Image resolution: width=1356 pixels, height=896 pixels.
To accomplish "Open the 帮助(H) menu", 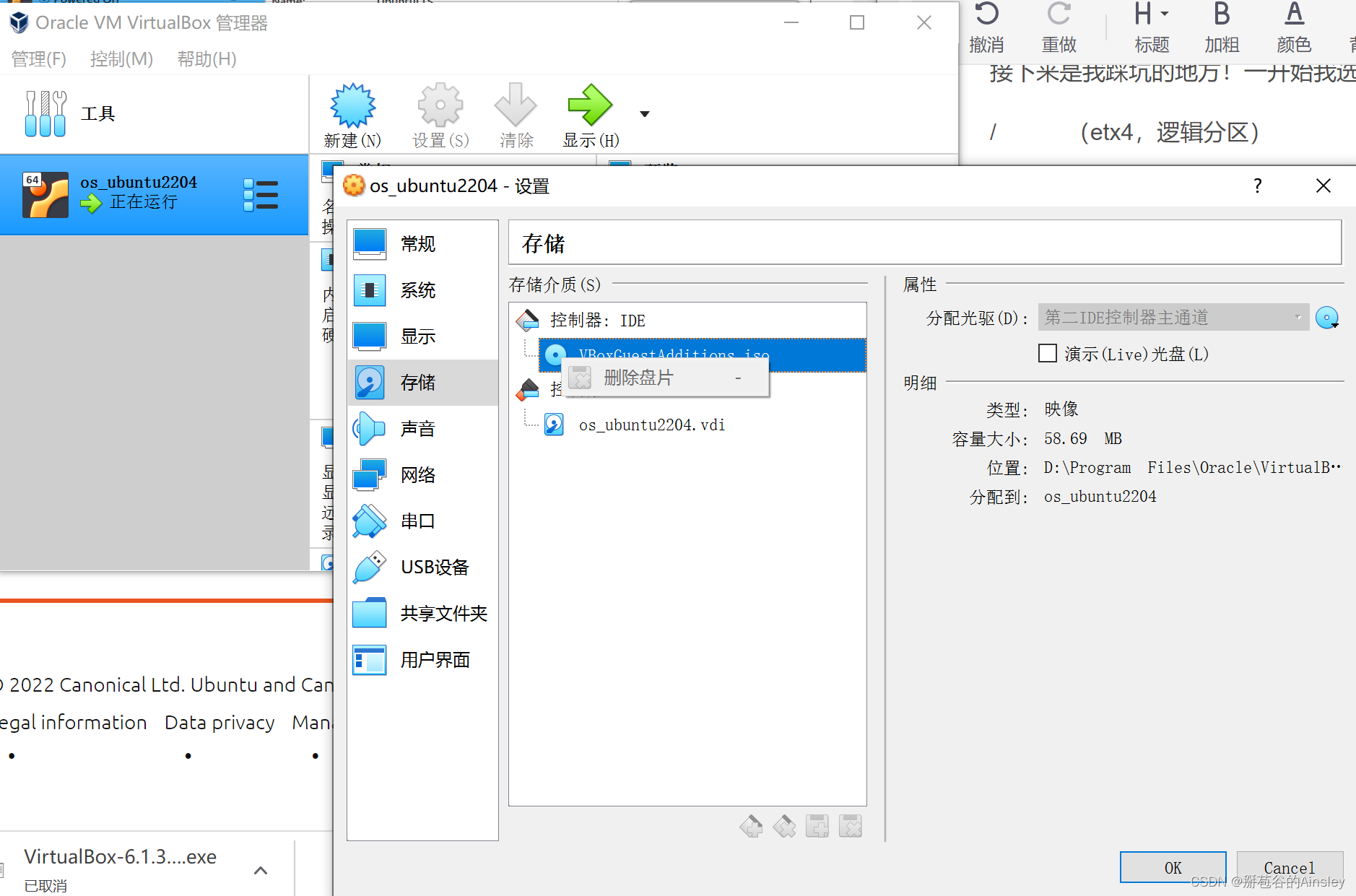I will click(207, 59).
